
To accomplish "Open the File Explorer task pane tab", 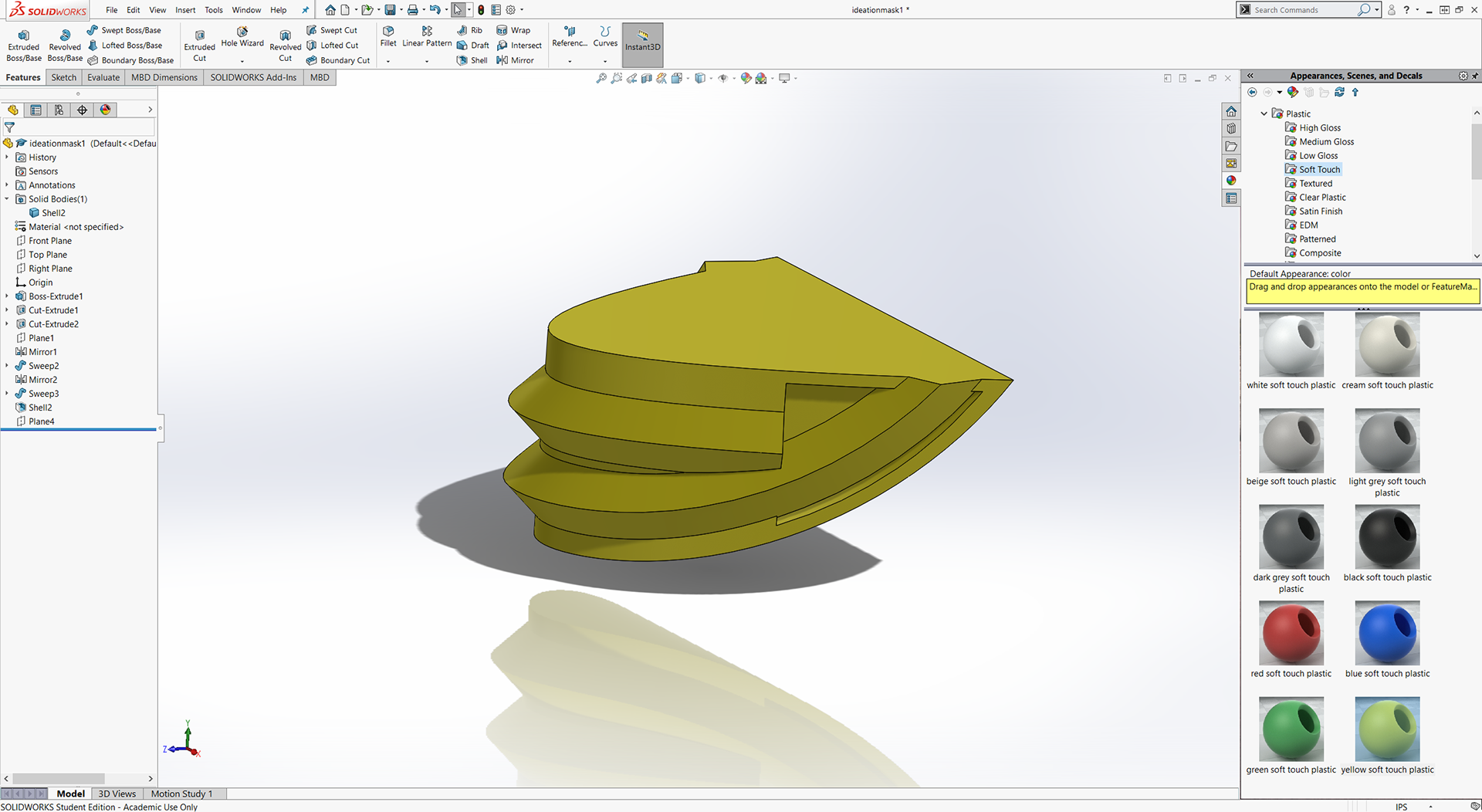I will tap(1231, 147).
